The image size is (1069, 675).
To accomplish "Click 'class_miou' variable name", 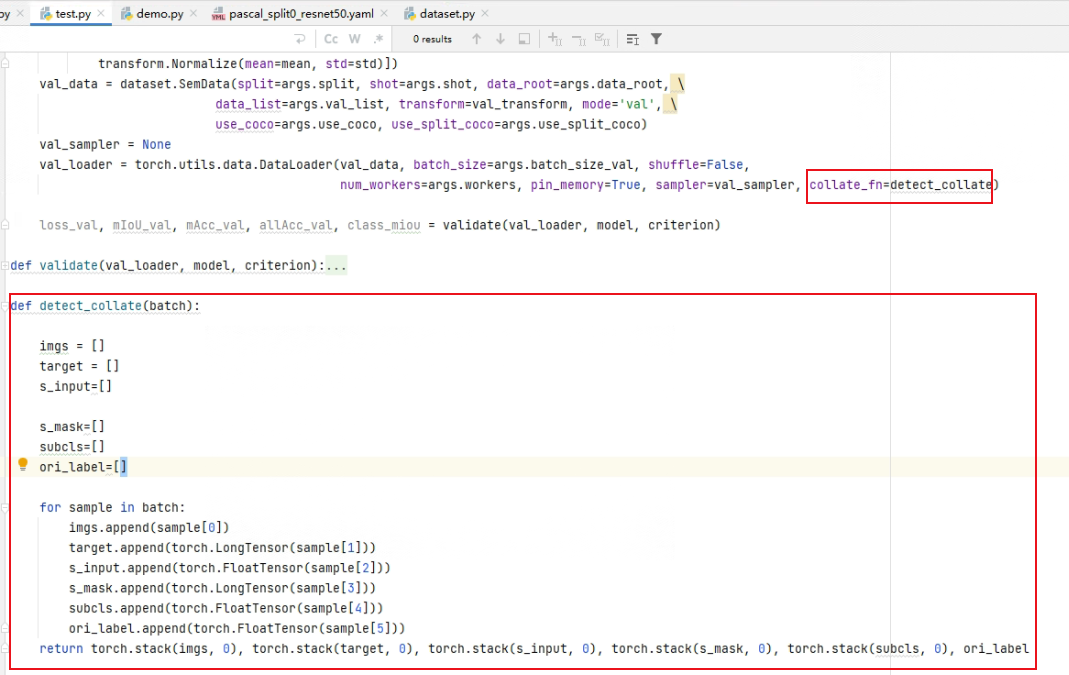I will [x=384, y=225].
